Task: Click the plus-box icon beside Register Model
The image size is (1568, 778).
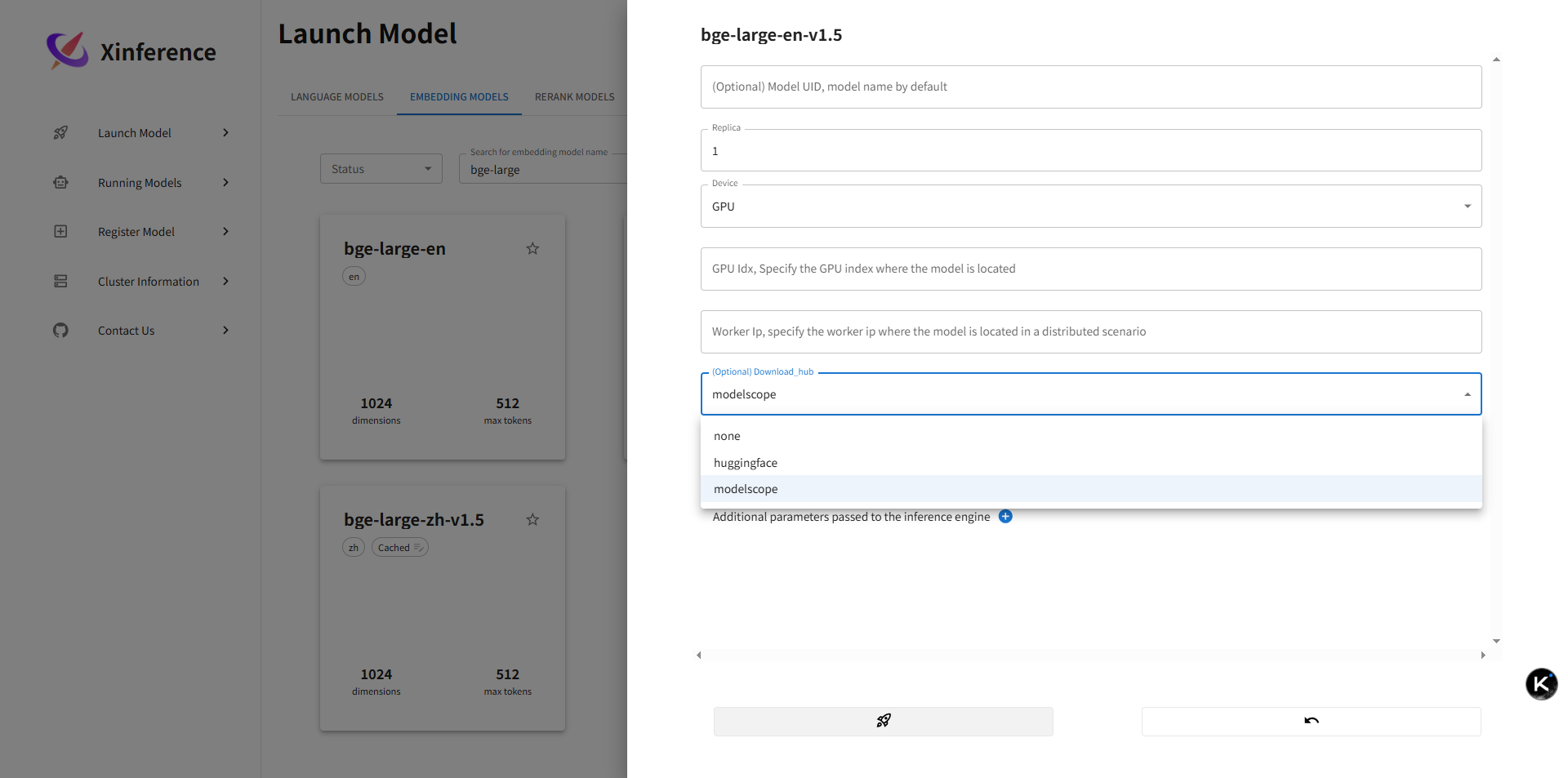Action: (60, 231)
